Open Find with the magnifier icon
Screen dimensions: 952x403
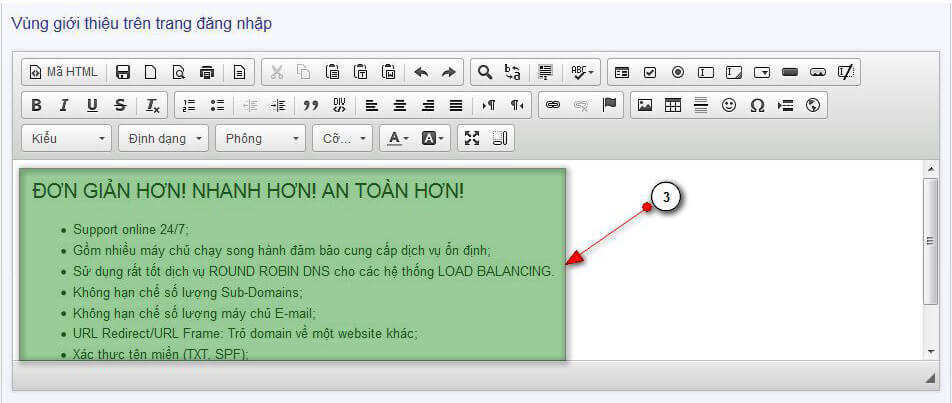484,72
